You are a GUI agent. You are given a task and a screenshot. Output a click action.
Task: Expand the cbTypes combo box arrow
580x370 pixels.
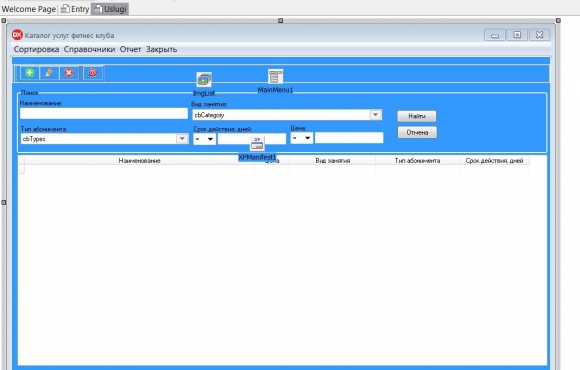click(x=182, y=138)
